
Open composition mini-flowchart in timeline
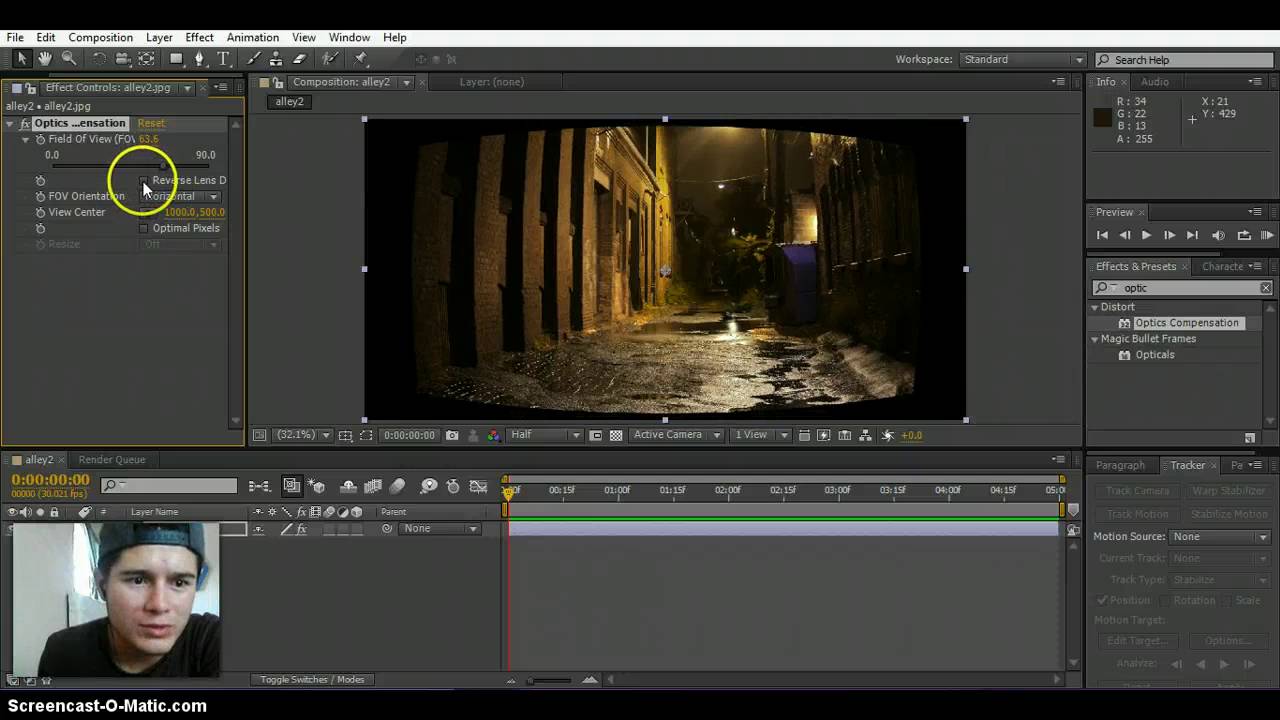click(x=260, y=486)
